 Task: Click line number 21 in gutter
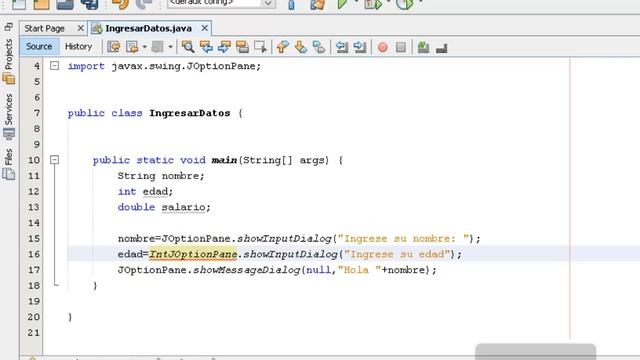click(x=34, y=333)
